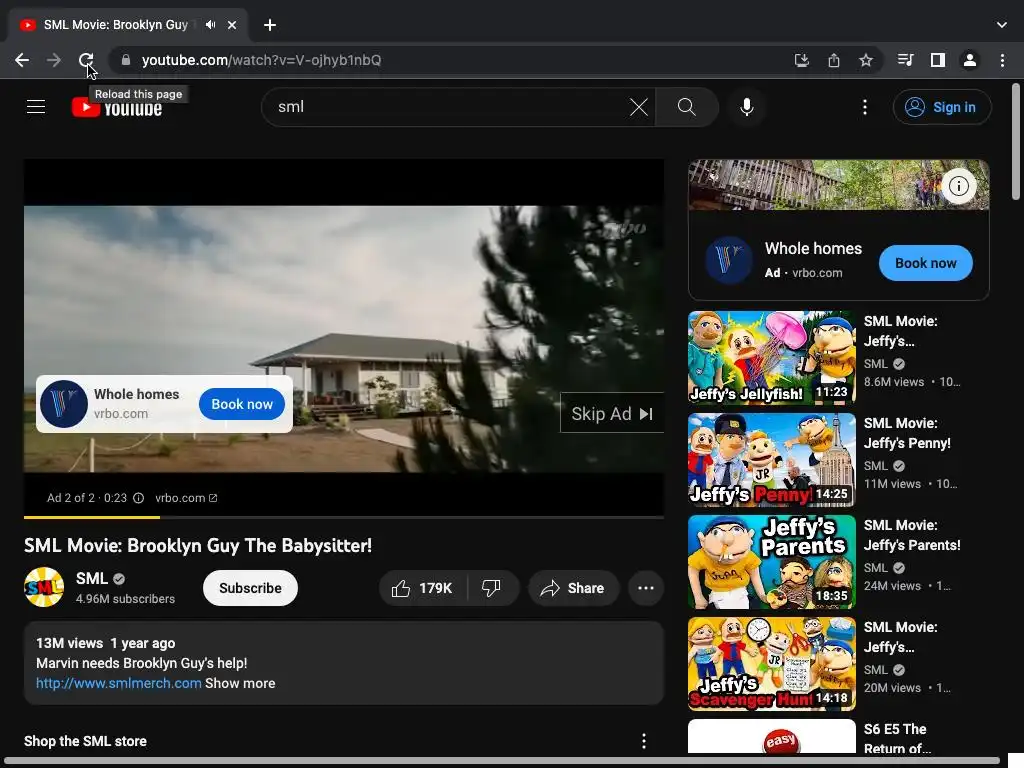Image resolution: width=1024 pixels, height=768 pixels.
Task: Click the S6 E5 The Return of title
Action: click(x=897, y=739)
